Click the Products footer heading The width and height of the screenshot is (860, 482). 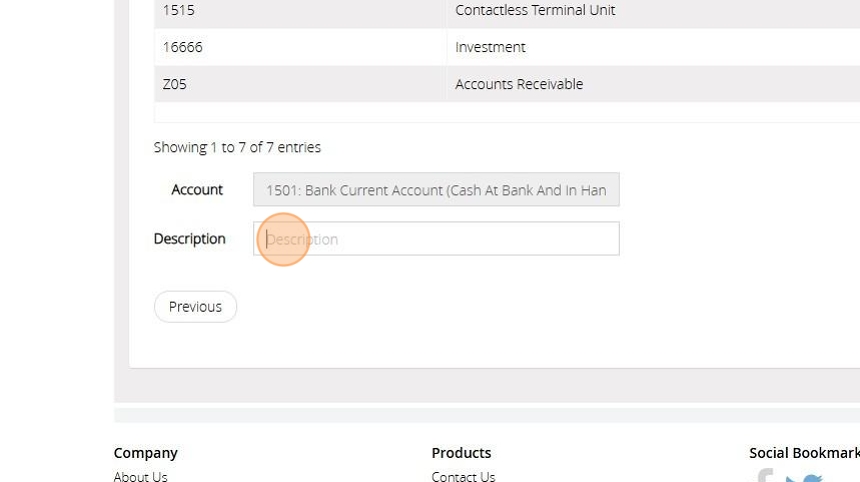pos(461,453)
